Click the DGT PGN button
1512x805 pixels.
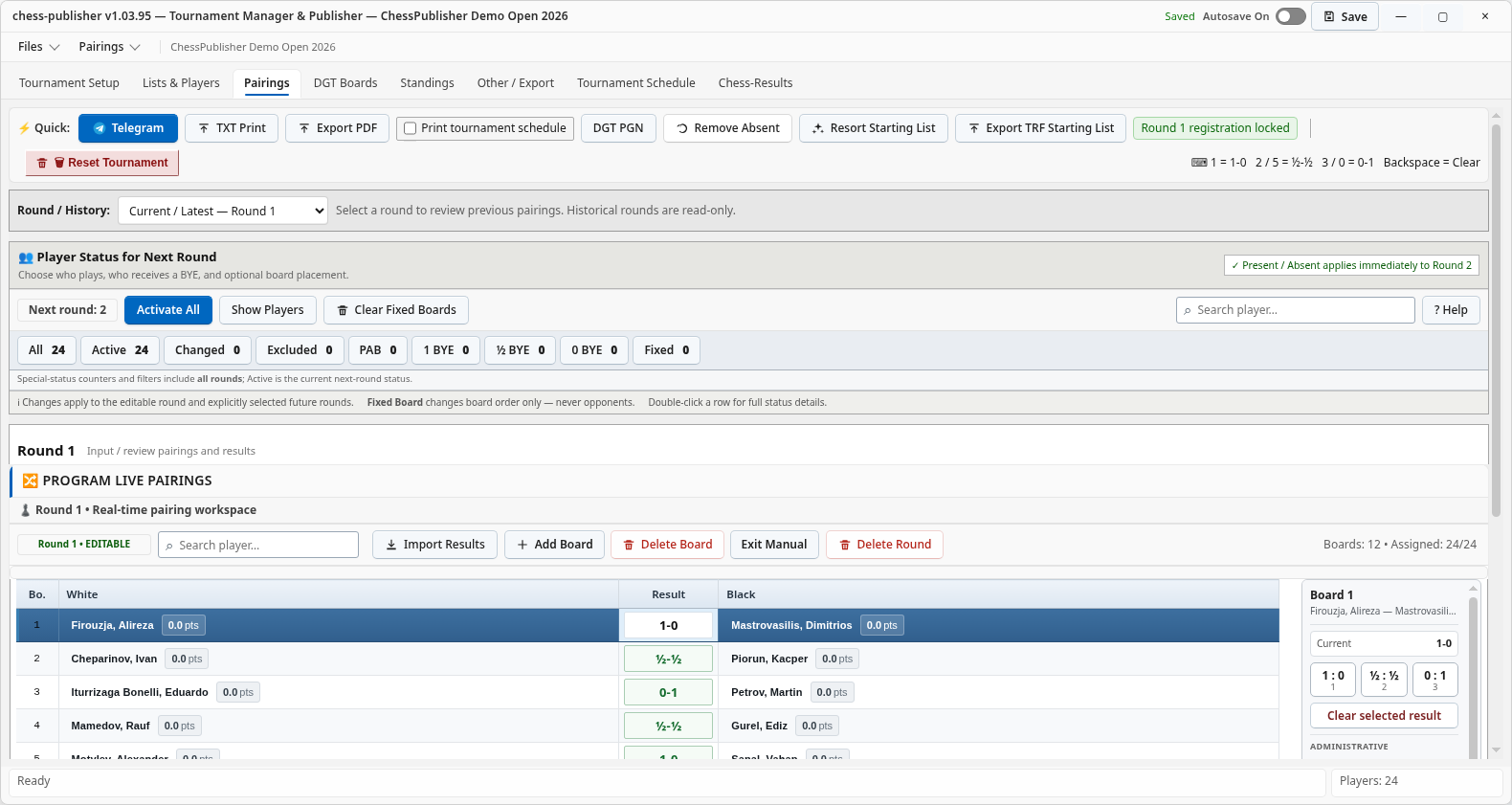[x=618, y=128]
